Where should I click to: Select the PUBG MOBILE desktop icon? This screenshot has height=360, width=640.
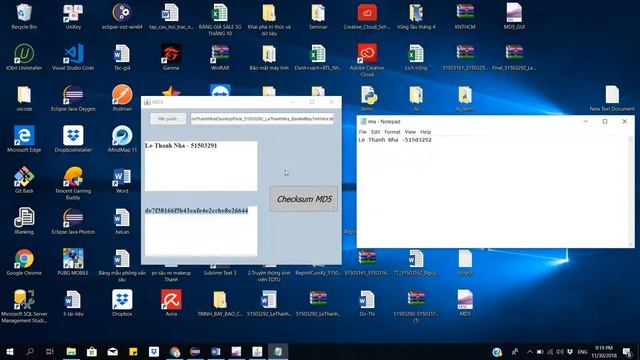pyautogui.click(x=73, y=262)
